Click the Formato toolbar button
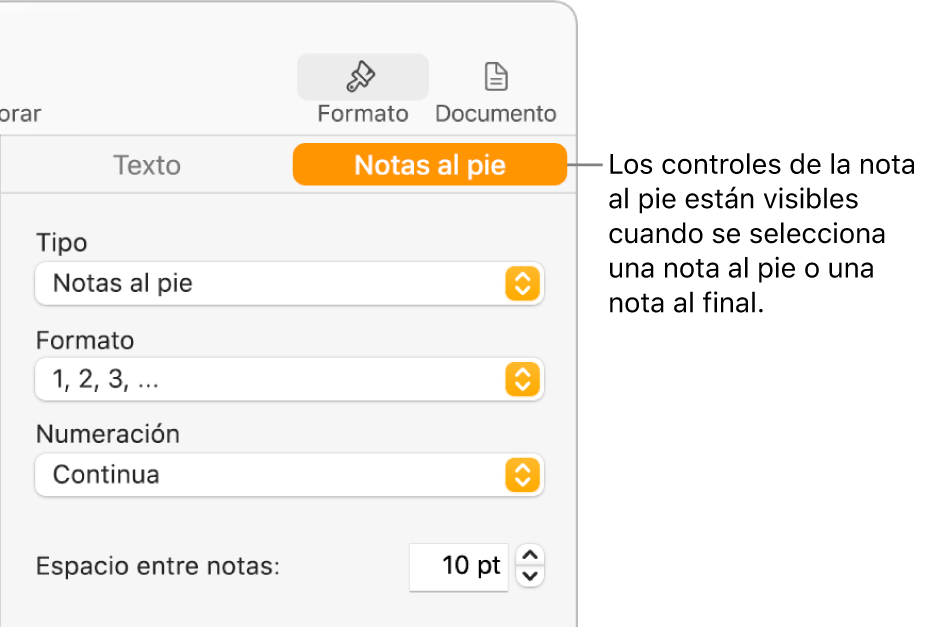The height and width of the screenshot is (628, 931). 361,90
